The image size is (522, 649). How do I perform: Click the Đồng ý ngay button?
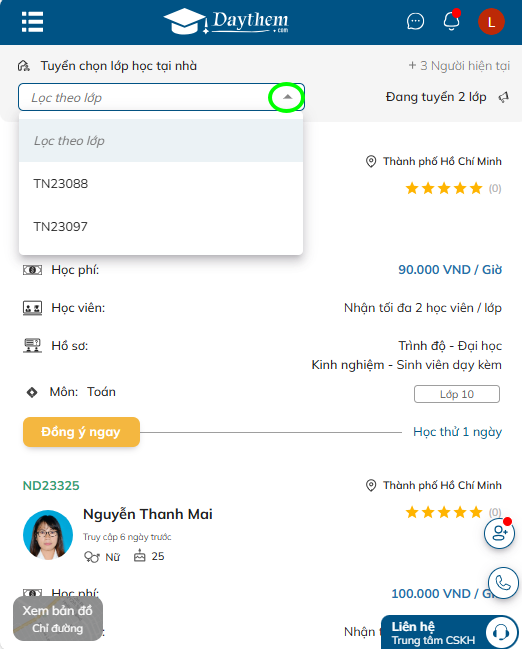point(81,432)
